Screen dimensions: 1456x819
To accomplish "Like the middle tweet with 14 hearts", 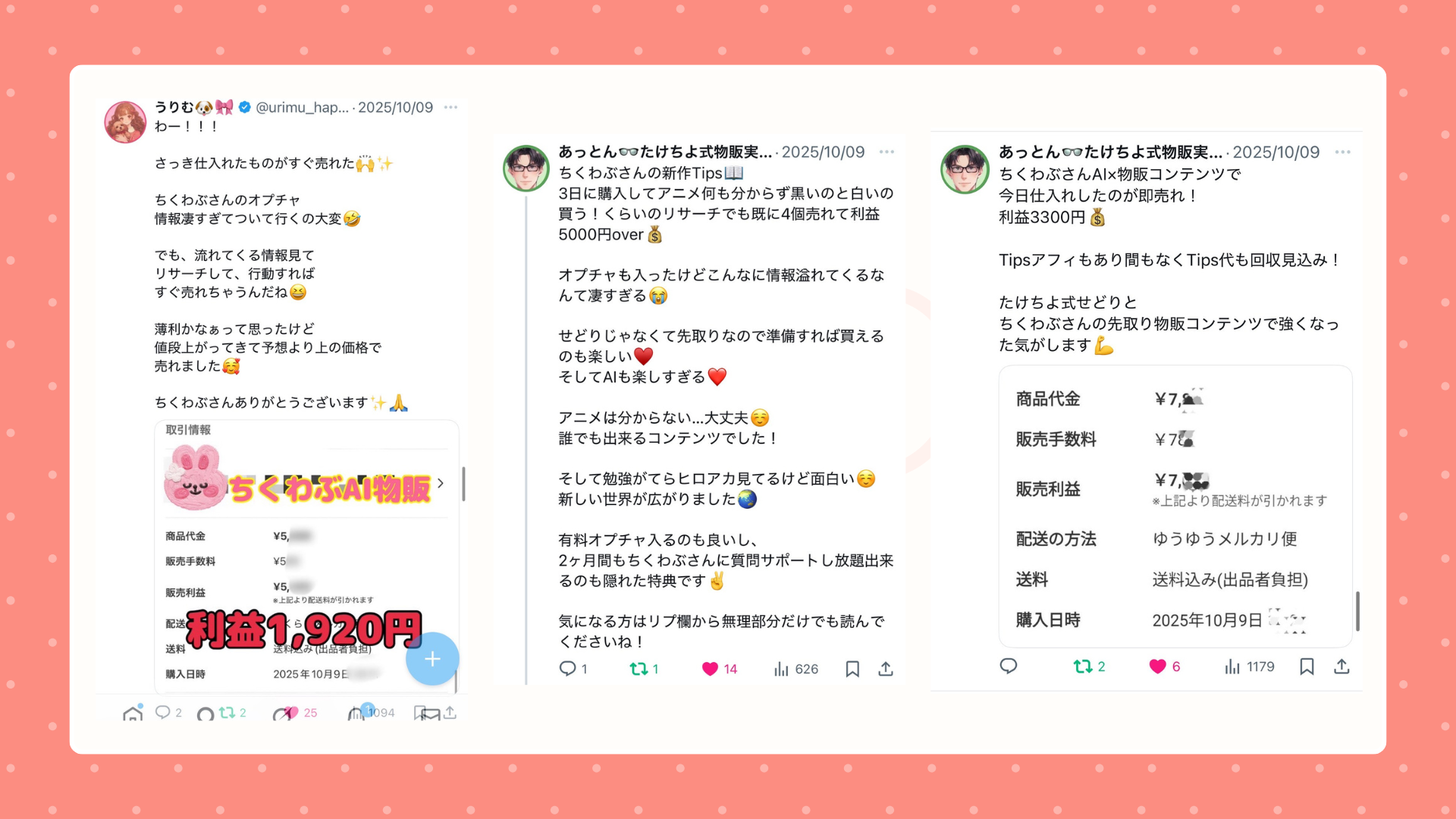I will tap(718, 669).
